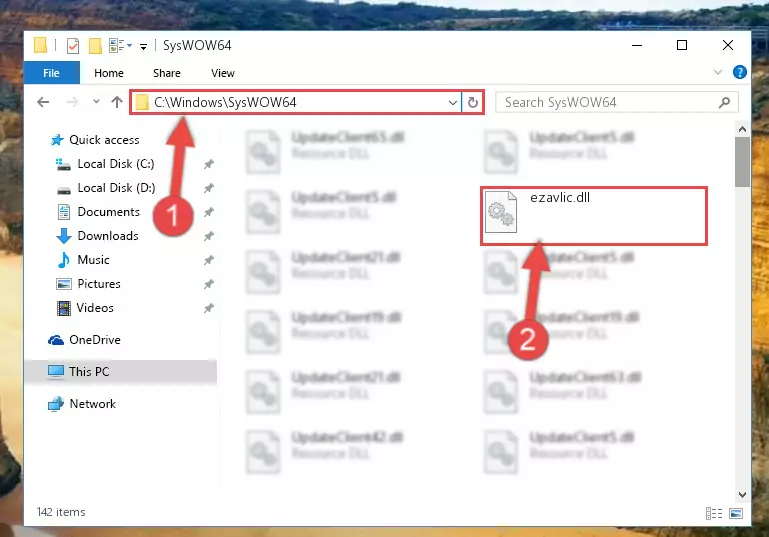Viewport: 769px width, 537px height.
Task: Click the ezavlic.dll gear file icon
Action: pyautogui.click(x=501, y=212)
